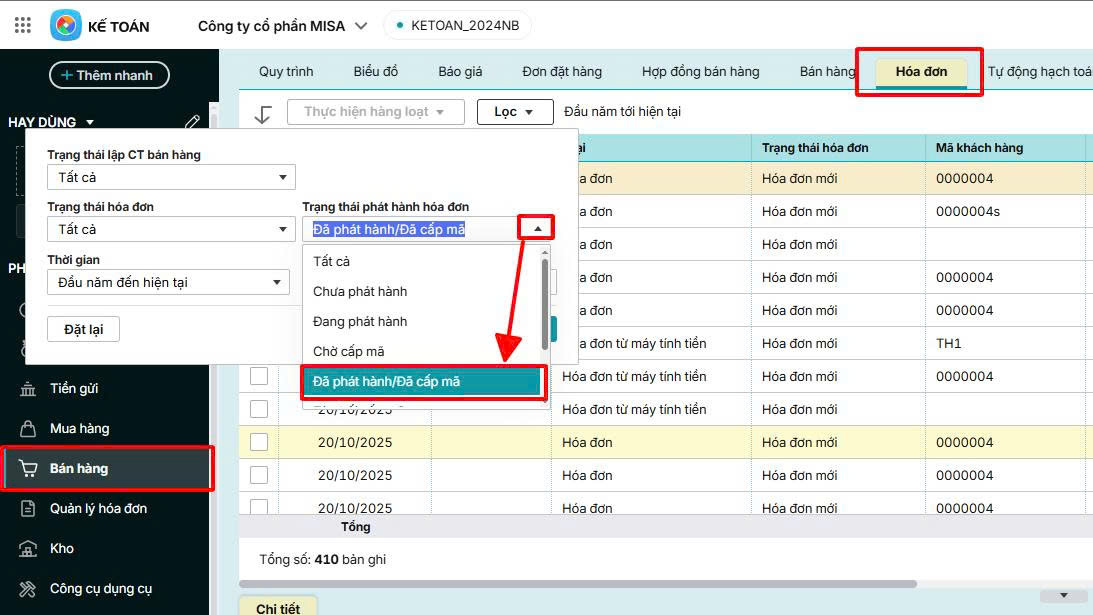Click the Đặt lại reset button

(83, 329)
